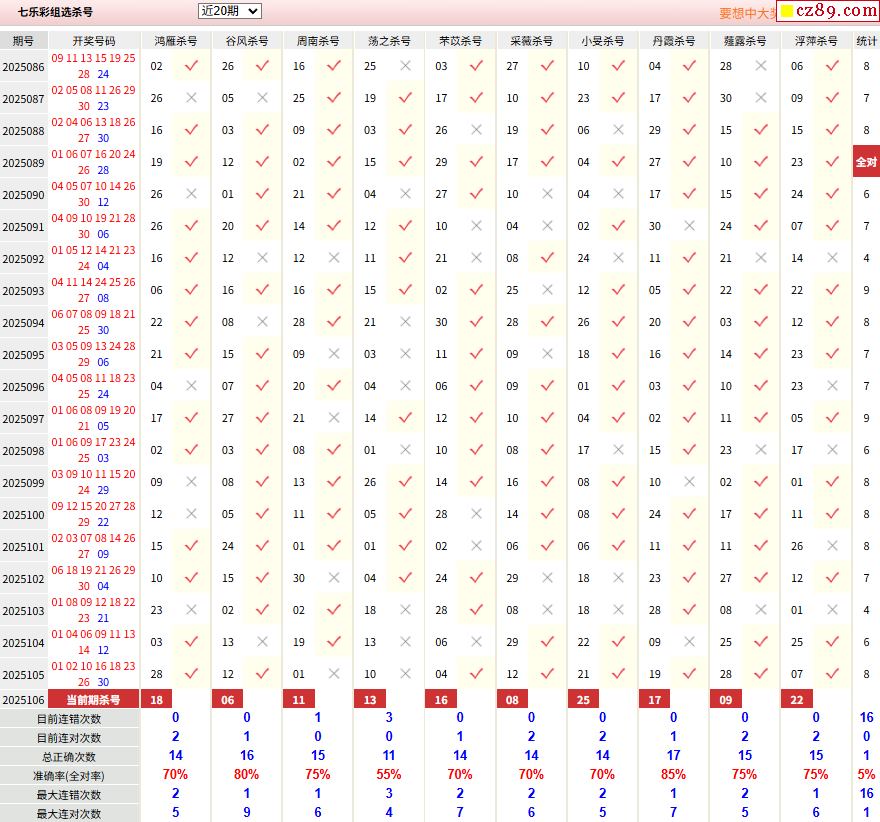
Task: Select the 采薇杀号 column header
Action: 531,41
